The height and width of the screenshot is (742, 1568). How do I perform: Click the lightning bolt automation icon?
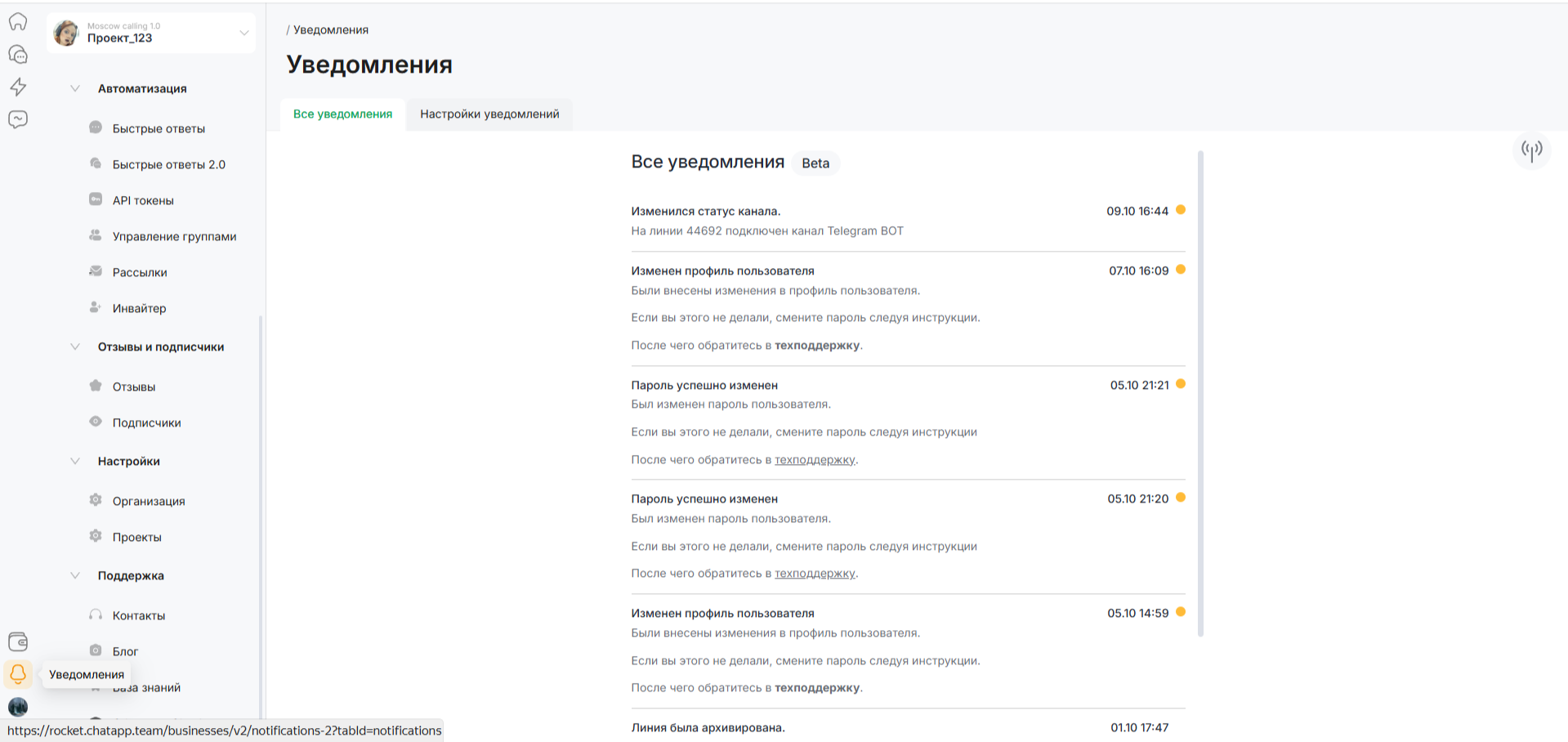[x=18, y=87]
